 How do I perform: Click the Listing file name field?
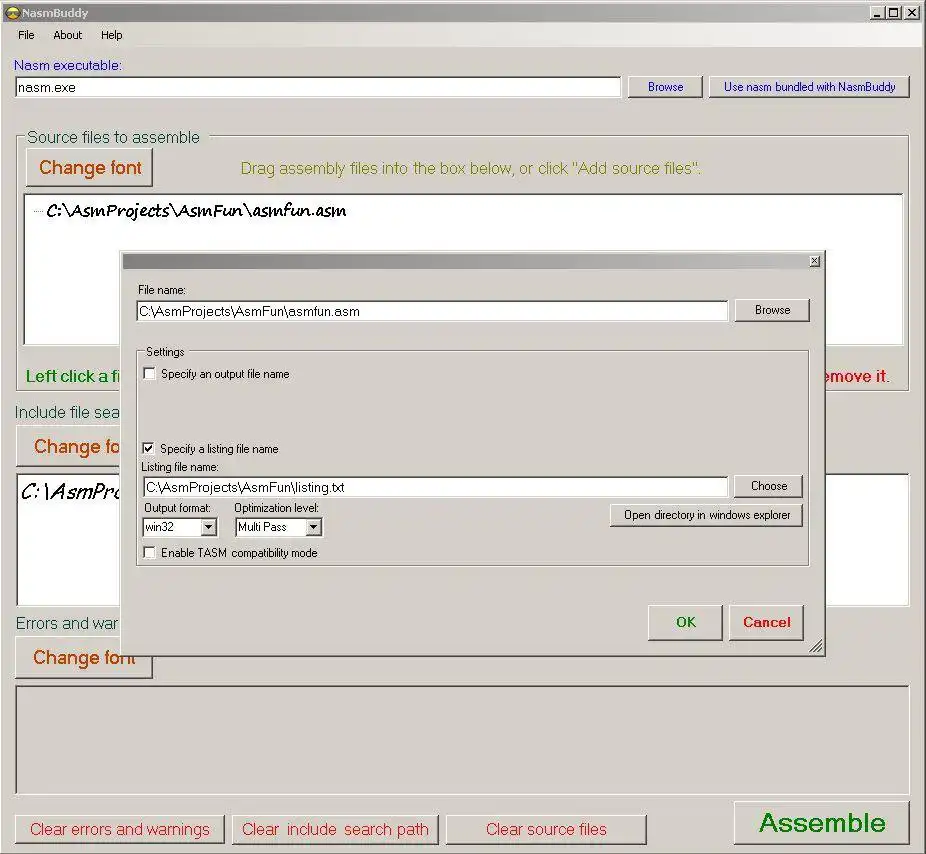[435, 487]
